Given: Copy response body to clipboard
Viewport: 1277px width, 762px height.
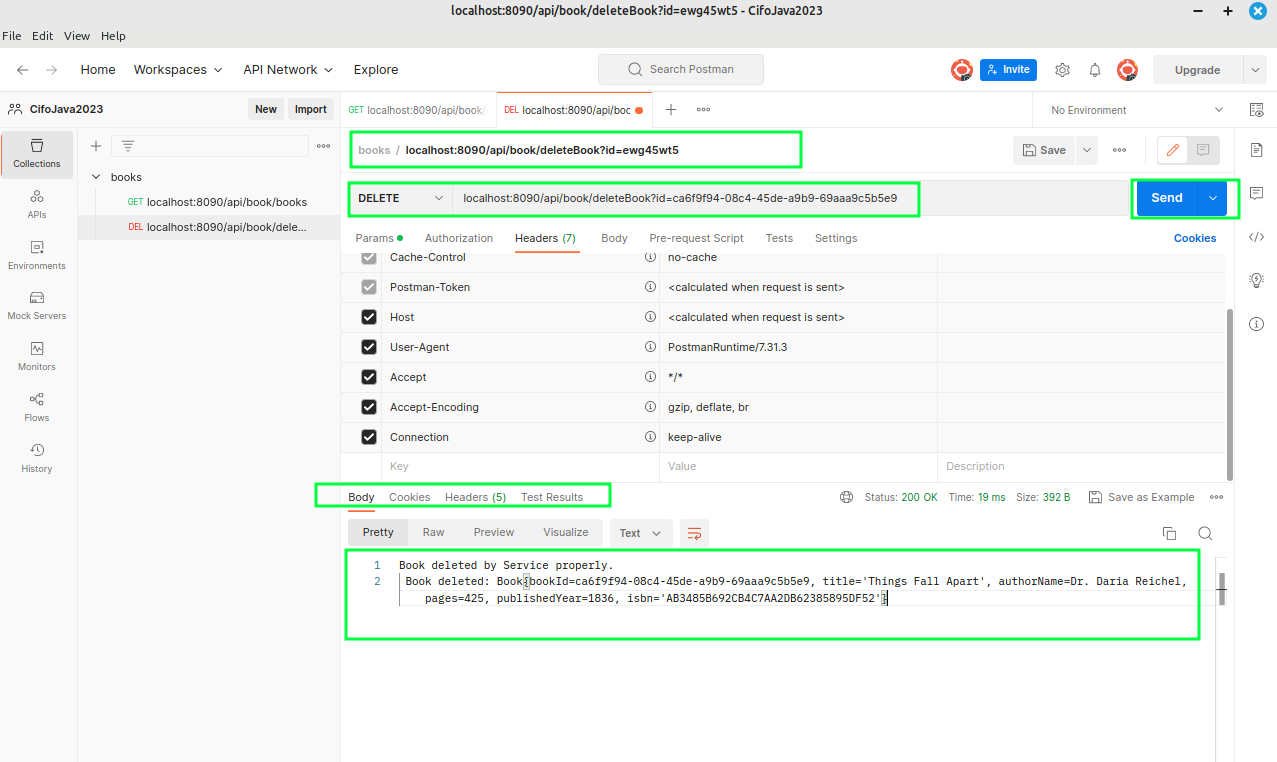Looking at the screenshot, I should point(1169,533).
